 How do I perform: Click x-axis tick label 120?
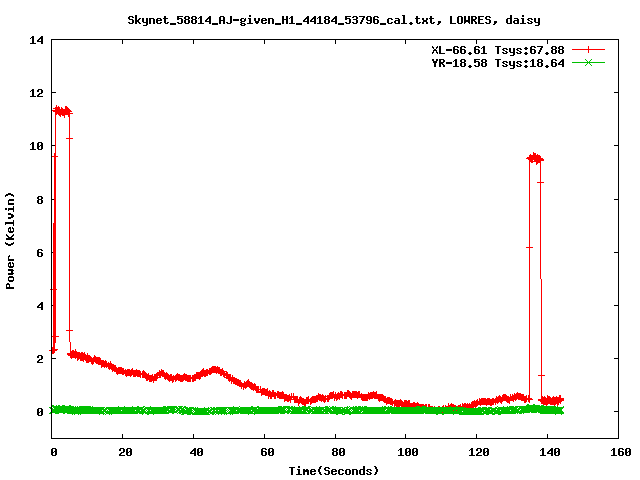click(x=479, y=452)
